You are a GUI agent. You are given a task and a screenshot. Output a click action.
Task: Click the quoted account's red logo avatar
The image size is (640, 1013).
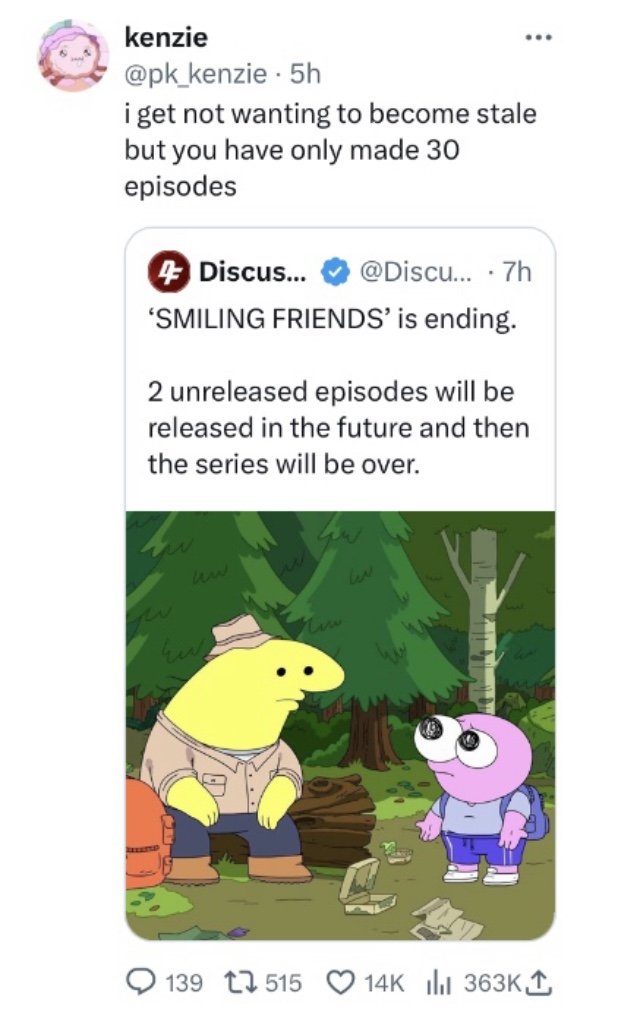coord(166,270)
